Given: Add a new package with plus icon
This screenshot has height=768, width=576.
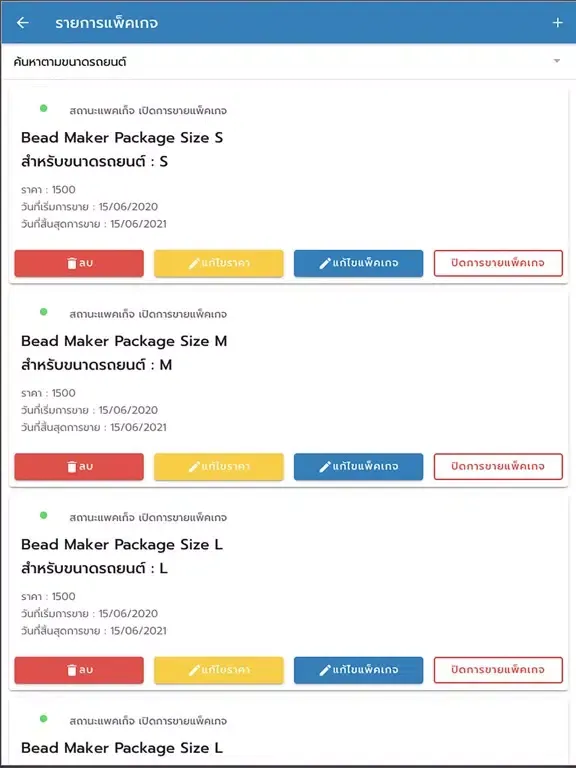Looking at the screenshot, I should [557, 23].
